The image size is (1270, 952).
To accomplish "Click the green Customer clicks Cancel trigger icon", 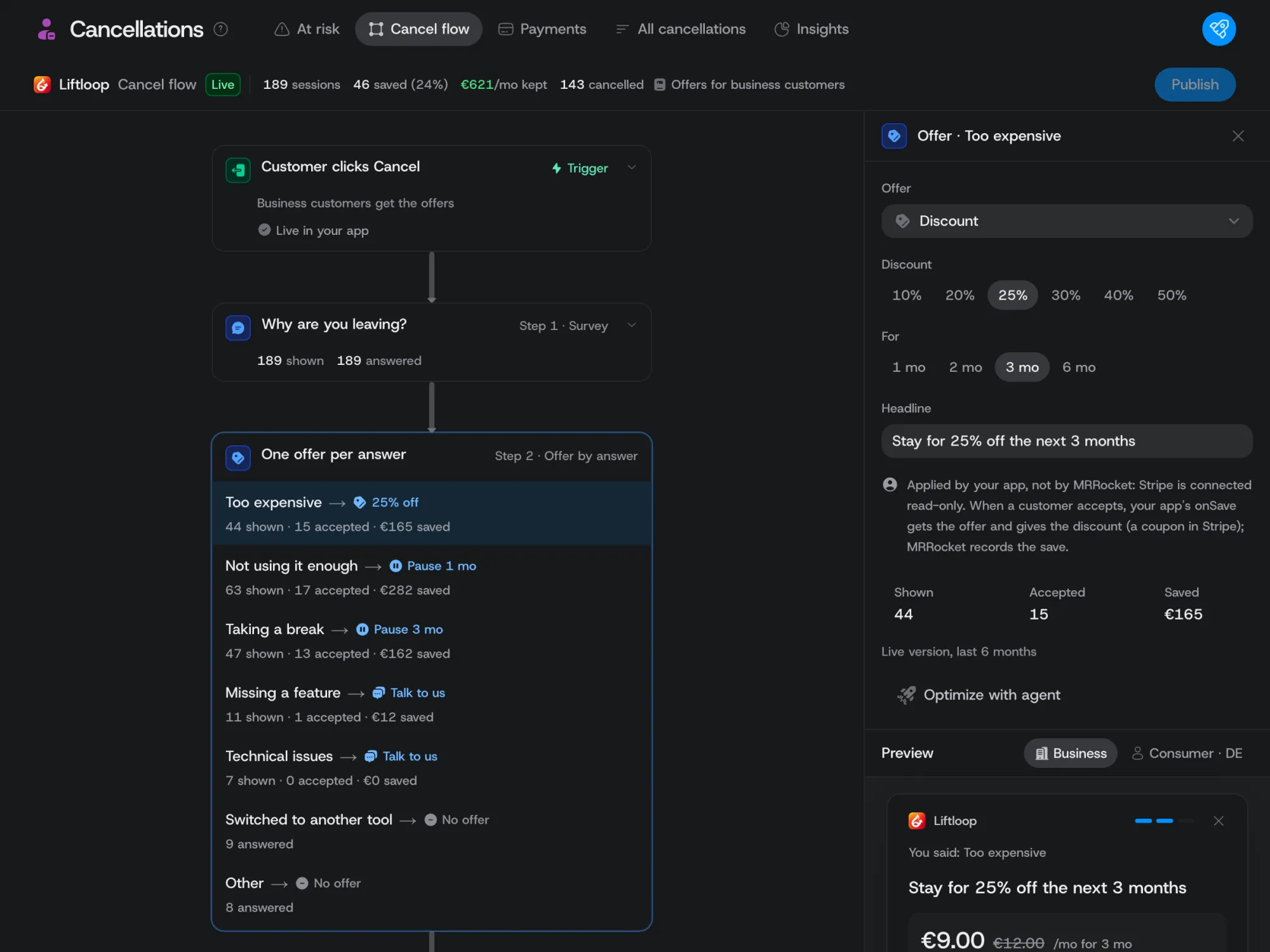I will 238,170.
